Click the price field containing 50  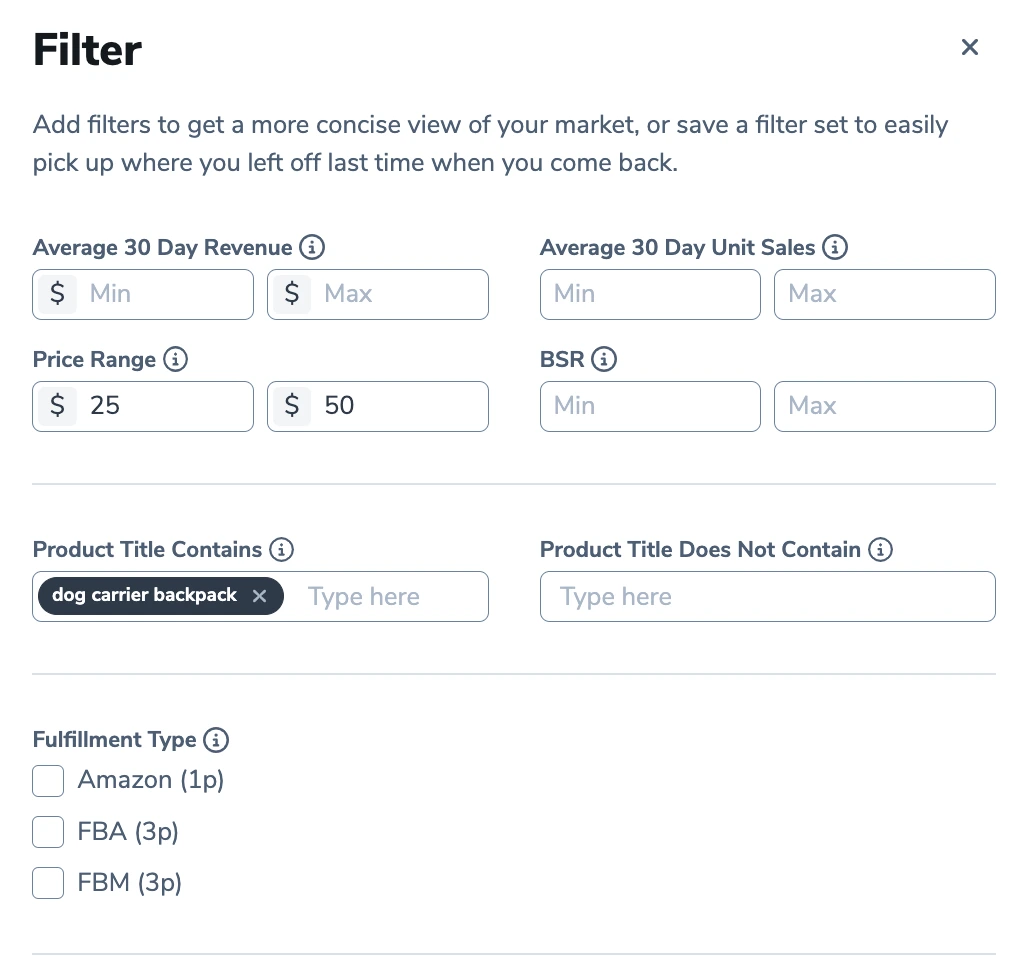[395, 406]
